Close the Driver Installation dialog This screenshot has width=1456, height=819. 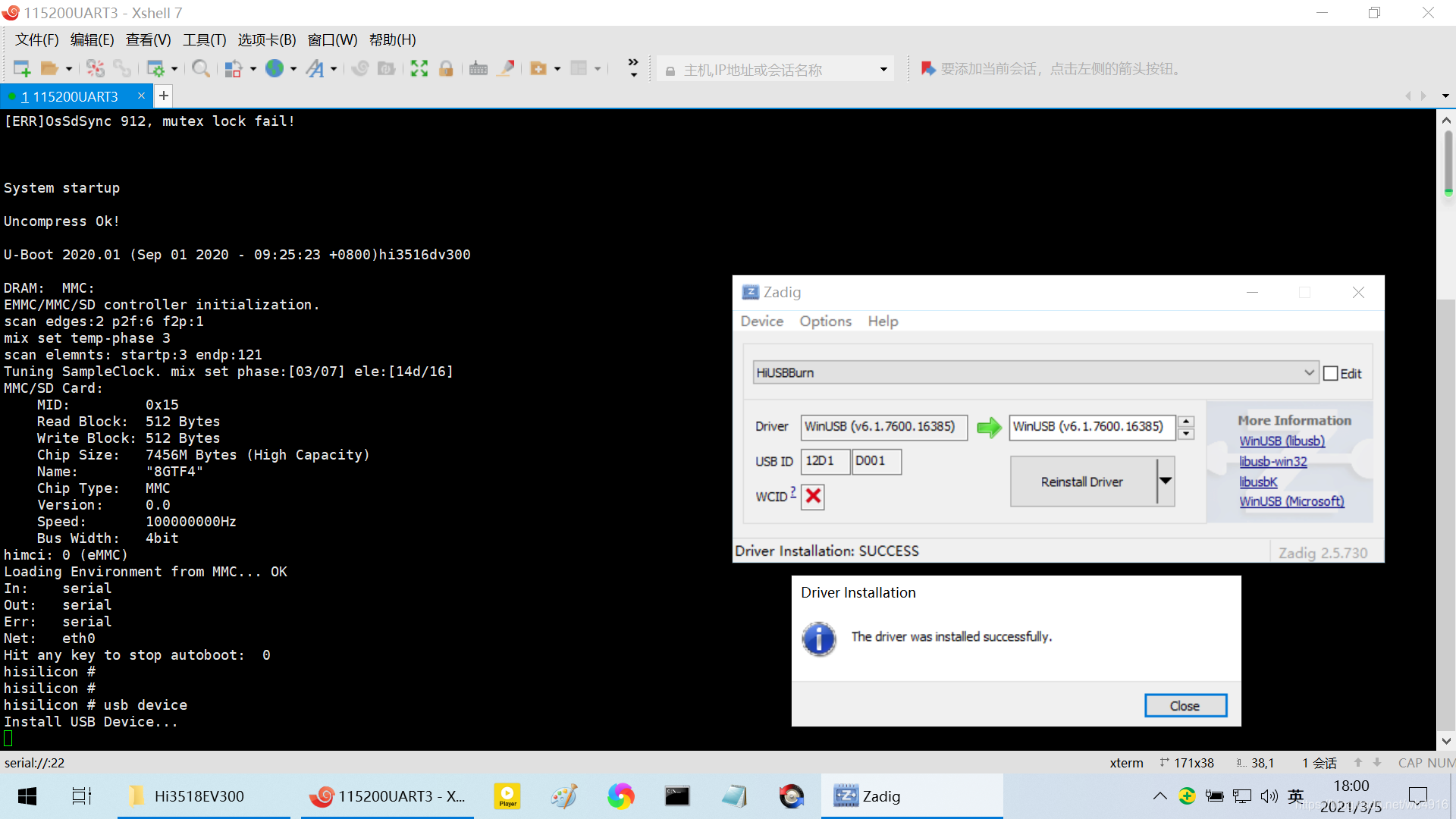pyautogui.click(x=1185, y=706)
